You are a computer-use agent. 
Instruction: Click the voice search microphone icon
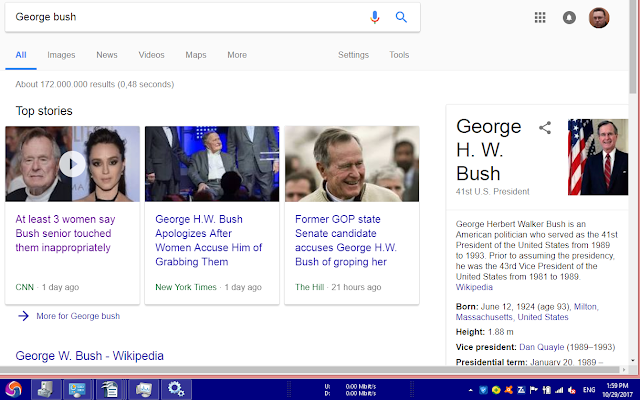pos(374,17)
